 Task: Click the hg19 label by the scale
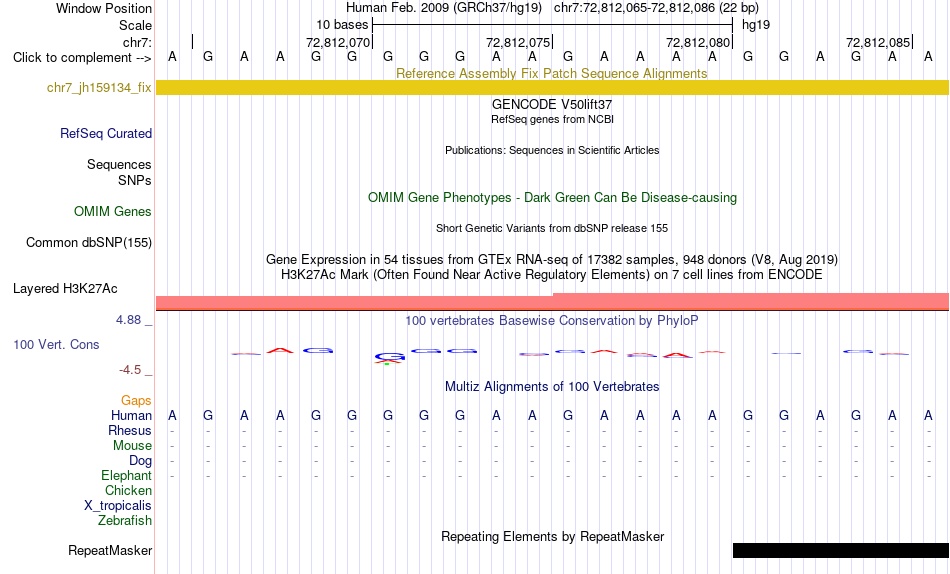[756, 25]
